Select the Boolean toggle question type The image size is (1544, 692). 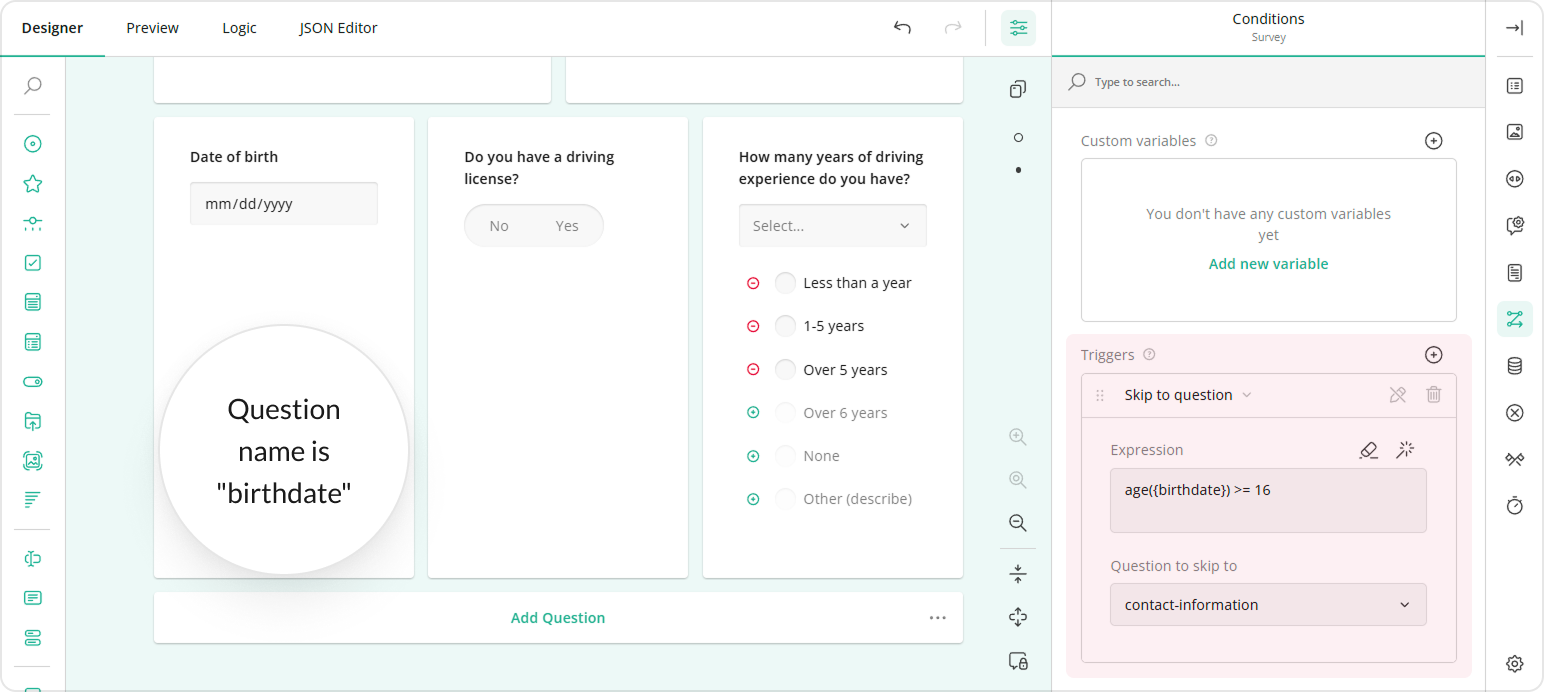click(x=32, y=381)
